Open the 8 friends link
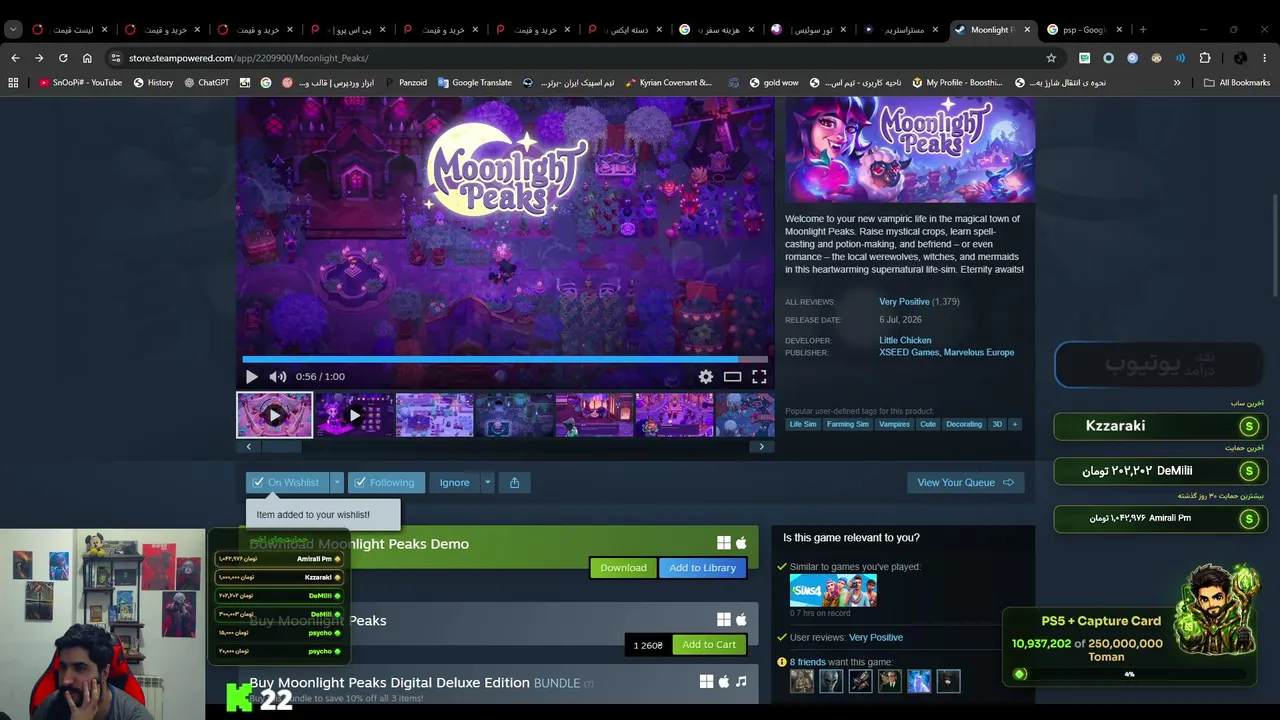This screenshot has width=1280, height=720. pyautogui.click(x=808, y=662)
